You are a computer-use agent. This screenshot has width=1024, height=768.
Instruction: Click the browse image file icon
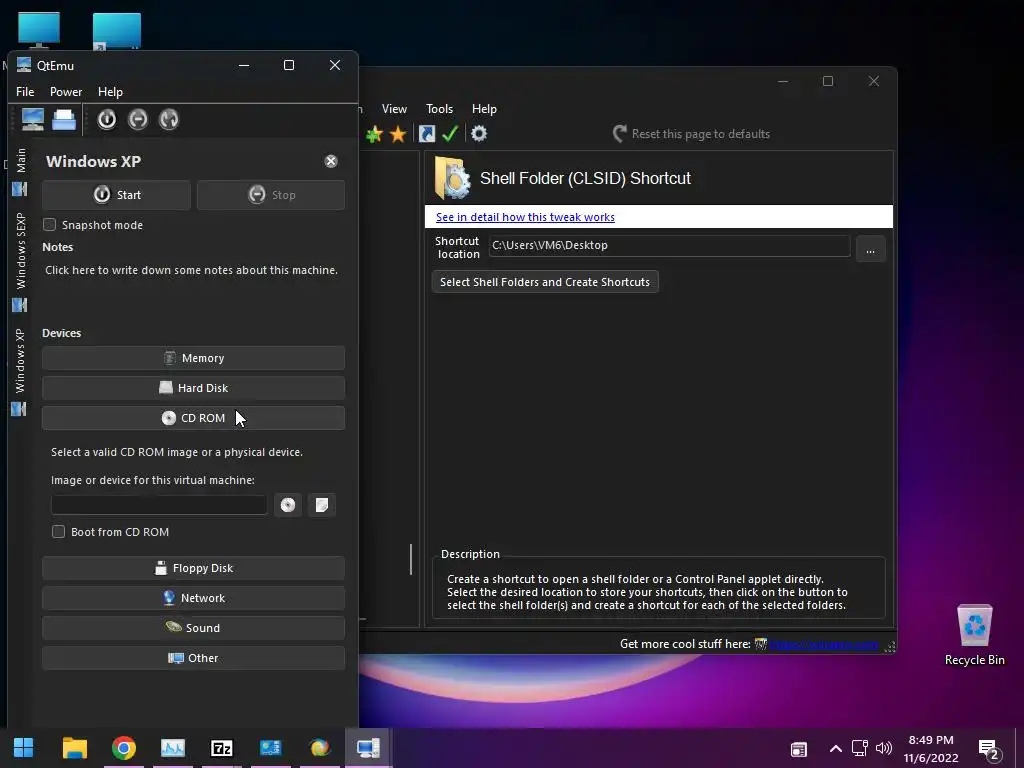322,505
